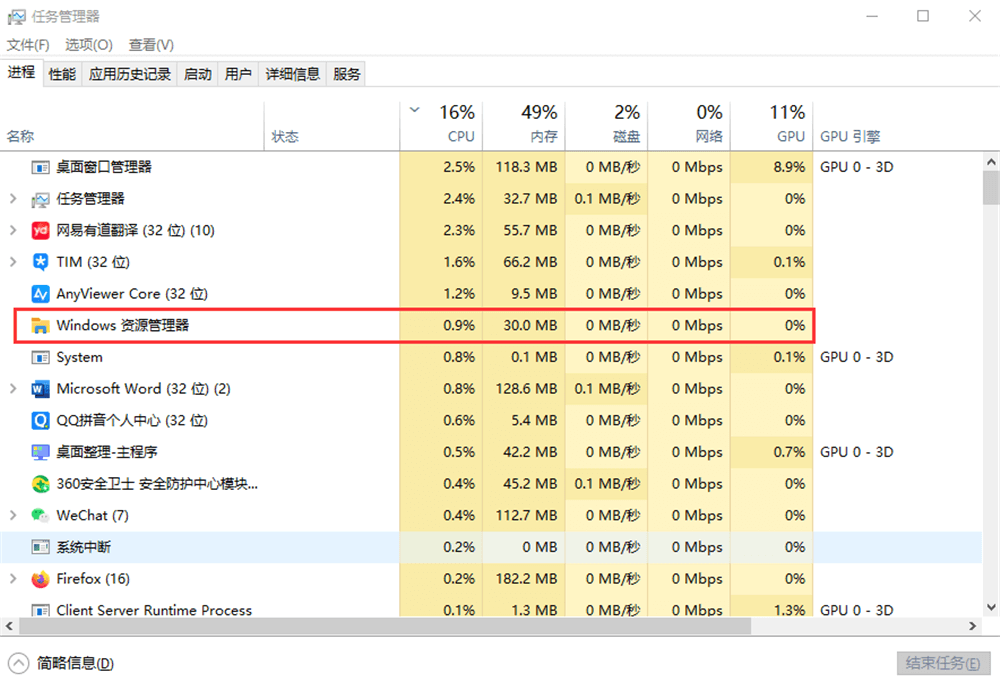This screenshot has height=690, width=1000.
Task: Switch to the 性能 tab
Action: [61, 73]
